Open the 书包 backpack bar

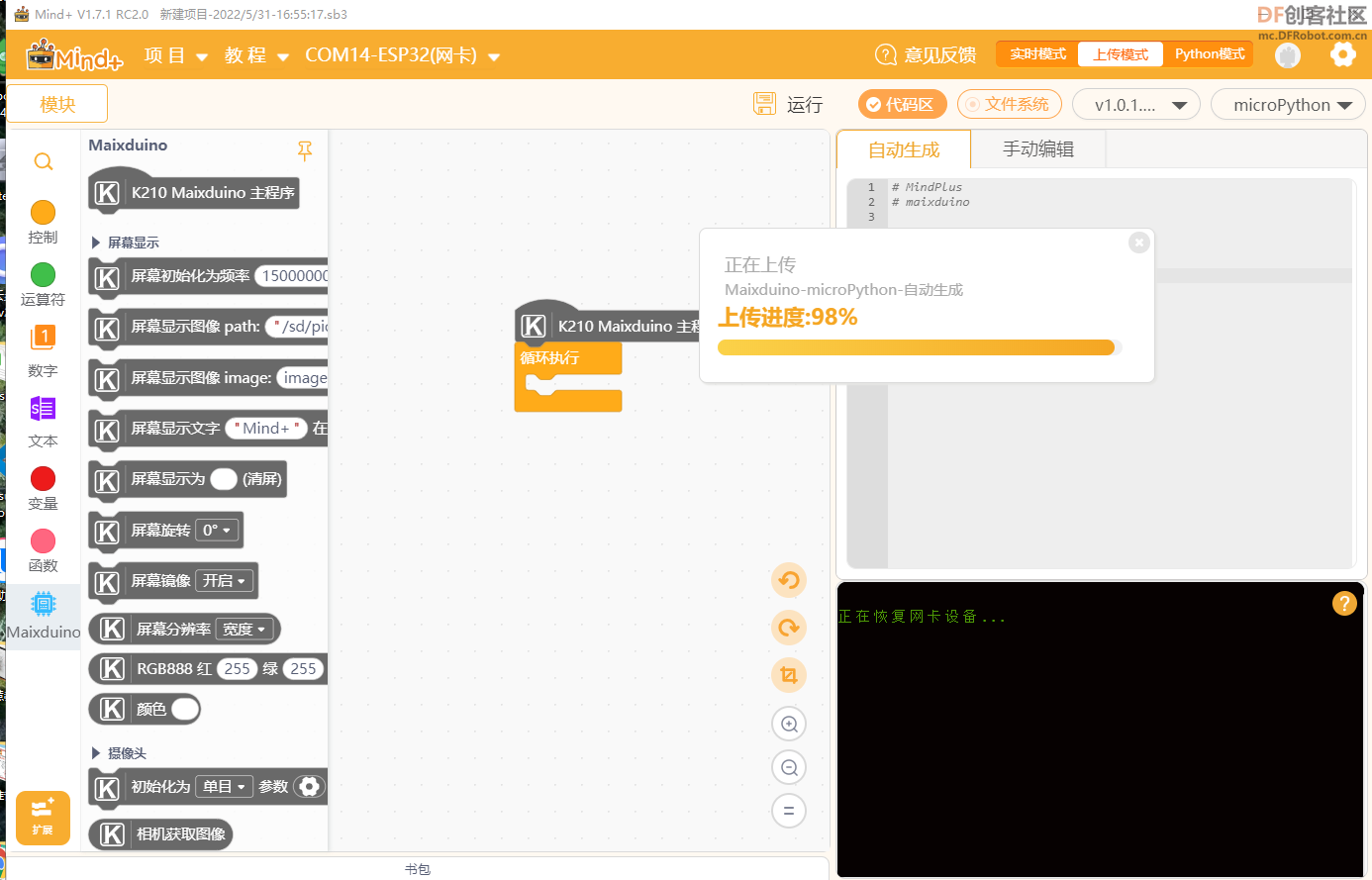click(418, 869)
